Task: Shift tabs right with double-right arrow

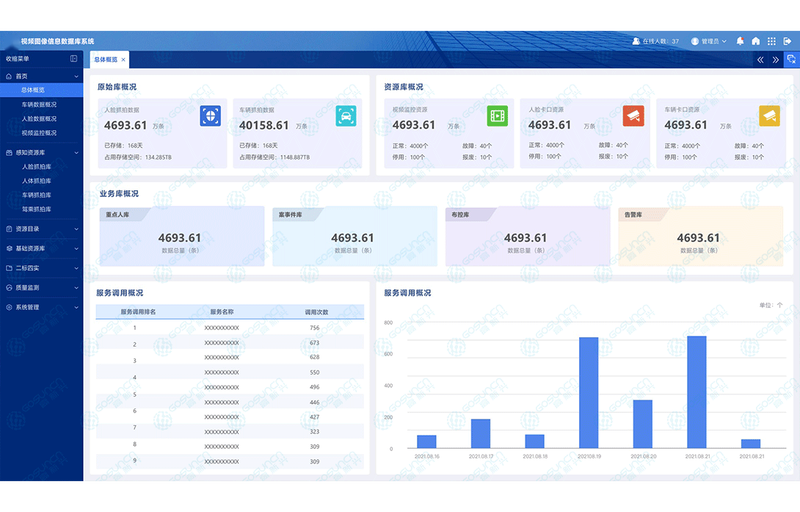Action: click(x=776, y=60)
